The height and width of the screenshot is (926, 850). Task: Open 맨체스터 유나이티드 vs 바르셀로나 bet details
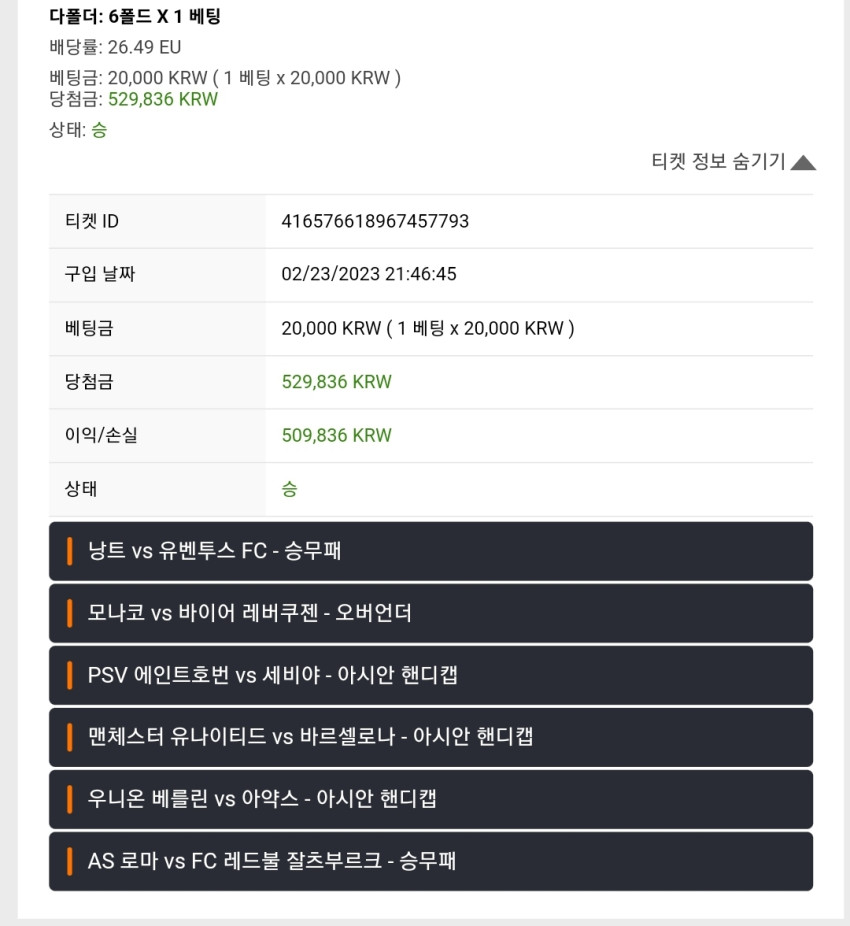431,737
